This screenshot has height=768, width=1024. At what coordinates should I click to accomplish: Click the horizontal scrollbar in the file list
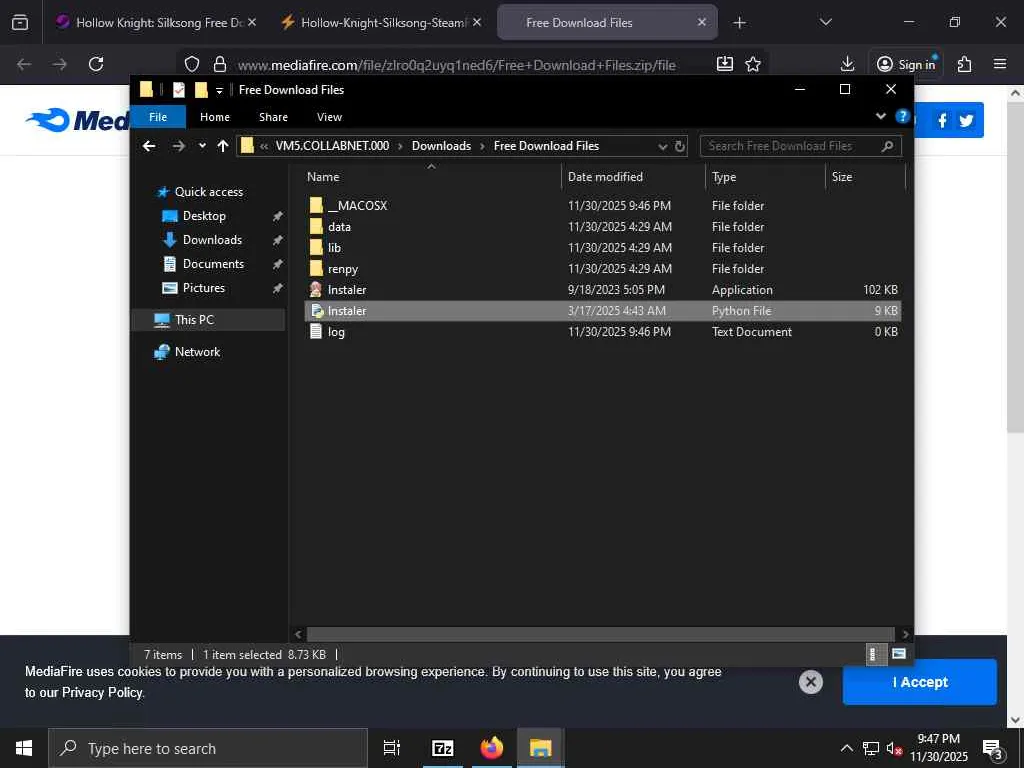pyautogui.click(x=600, y=634)
